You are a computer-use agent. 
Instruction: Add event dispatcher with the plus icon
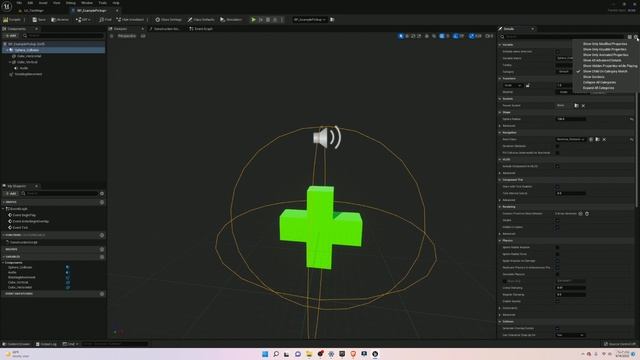point(102,294)
